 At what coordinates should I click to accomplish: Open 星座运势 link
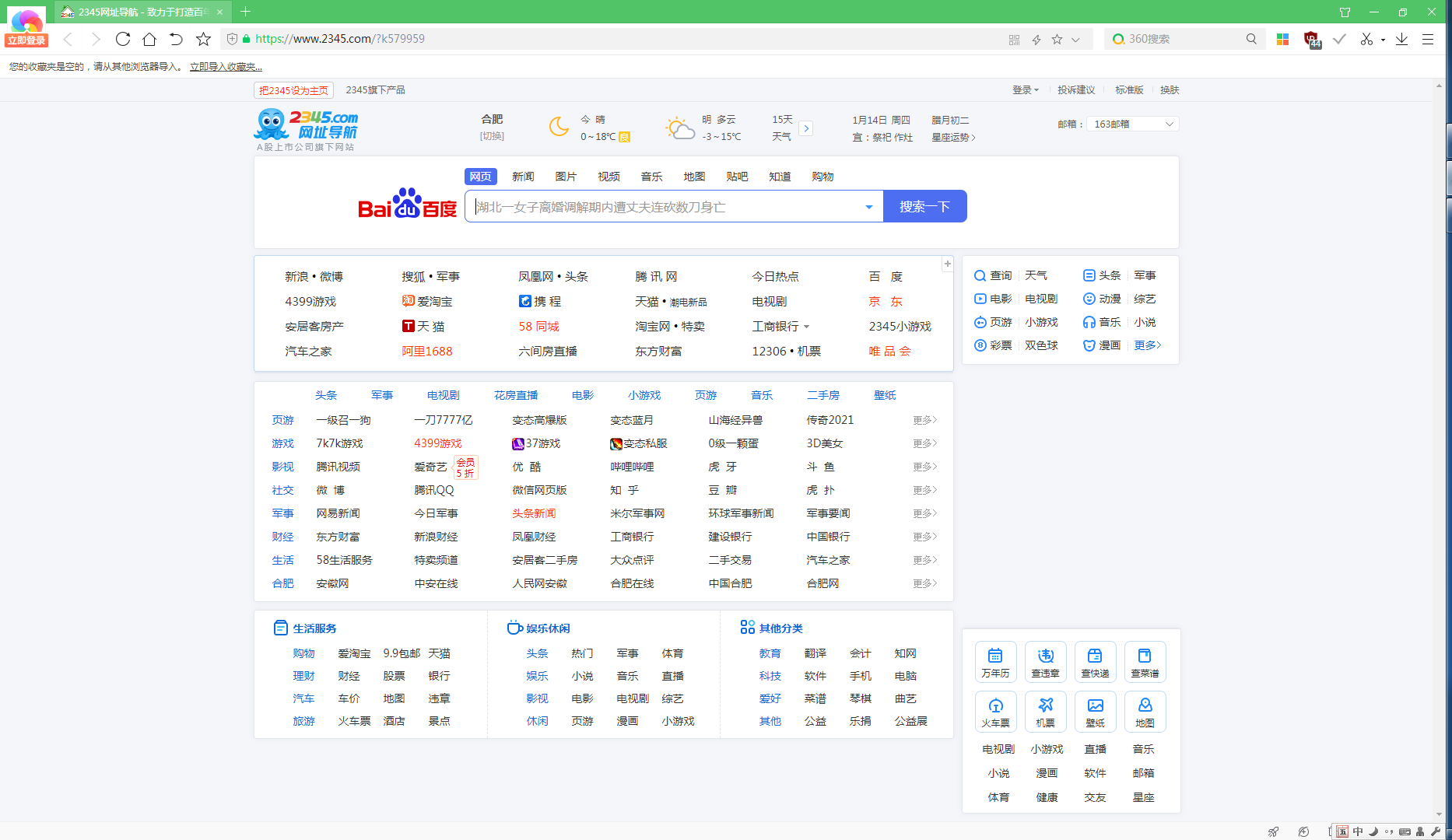(953, 138)
